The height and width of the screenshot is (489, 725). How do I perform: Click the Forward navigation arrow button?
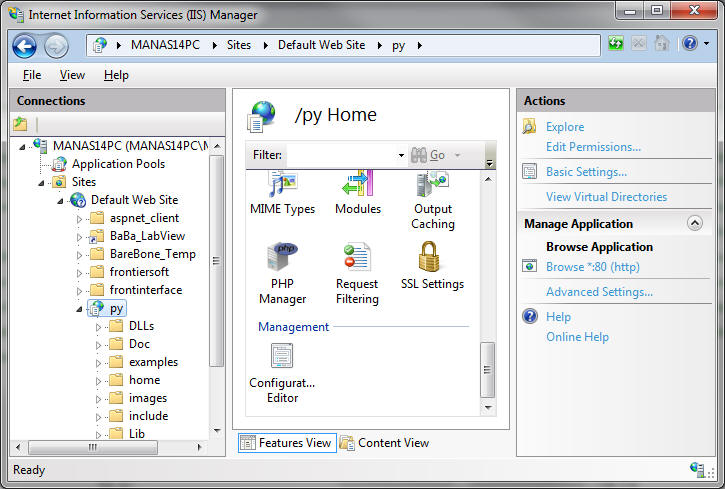56,46
